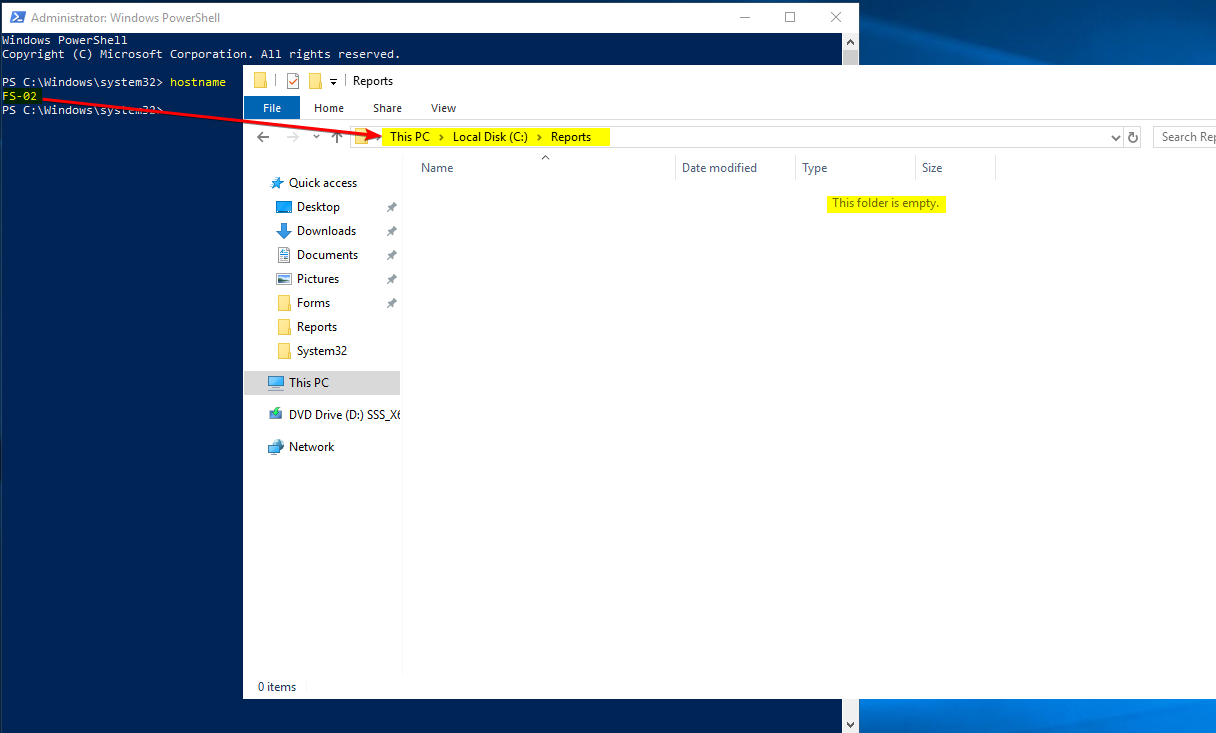Click Local Disk (C:) in the breadcrumb
This screenshot has width=1216, height=733.
490,137
